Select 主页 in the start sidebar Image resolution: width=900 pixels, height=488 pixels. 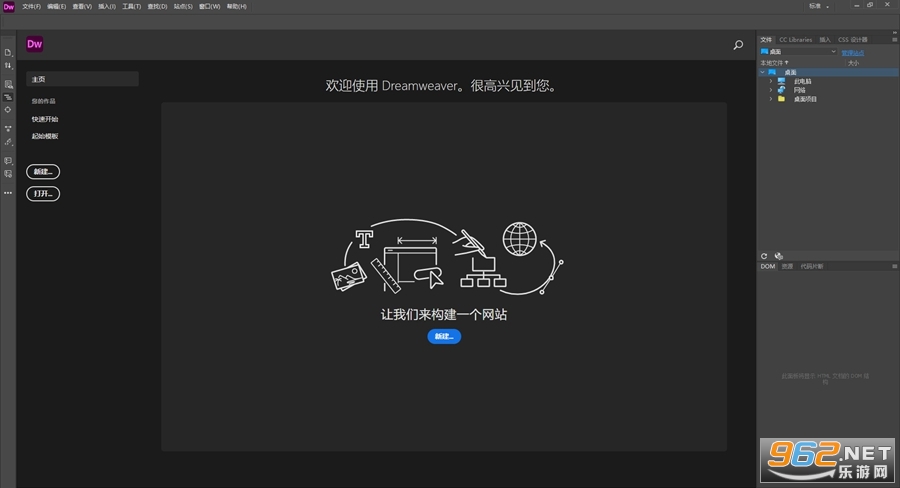83,79
